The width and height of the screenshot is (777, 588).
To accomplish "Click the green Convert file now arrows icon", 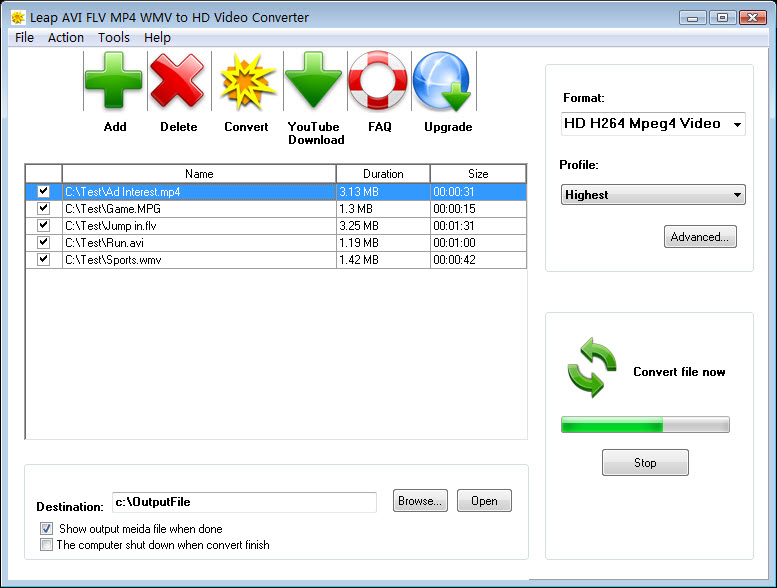I will (592, 368).
